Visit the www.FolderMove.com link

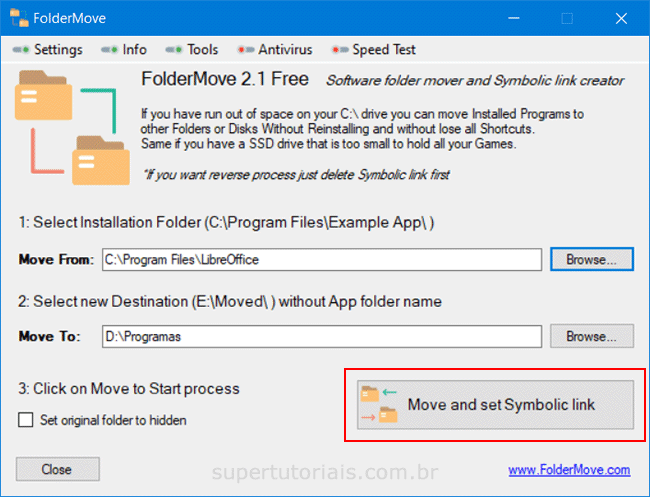tap(568, 469)
